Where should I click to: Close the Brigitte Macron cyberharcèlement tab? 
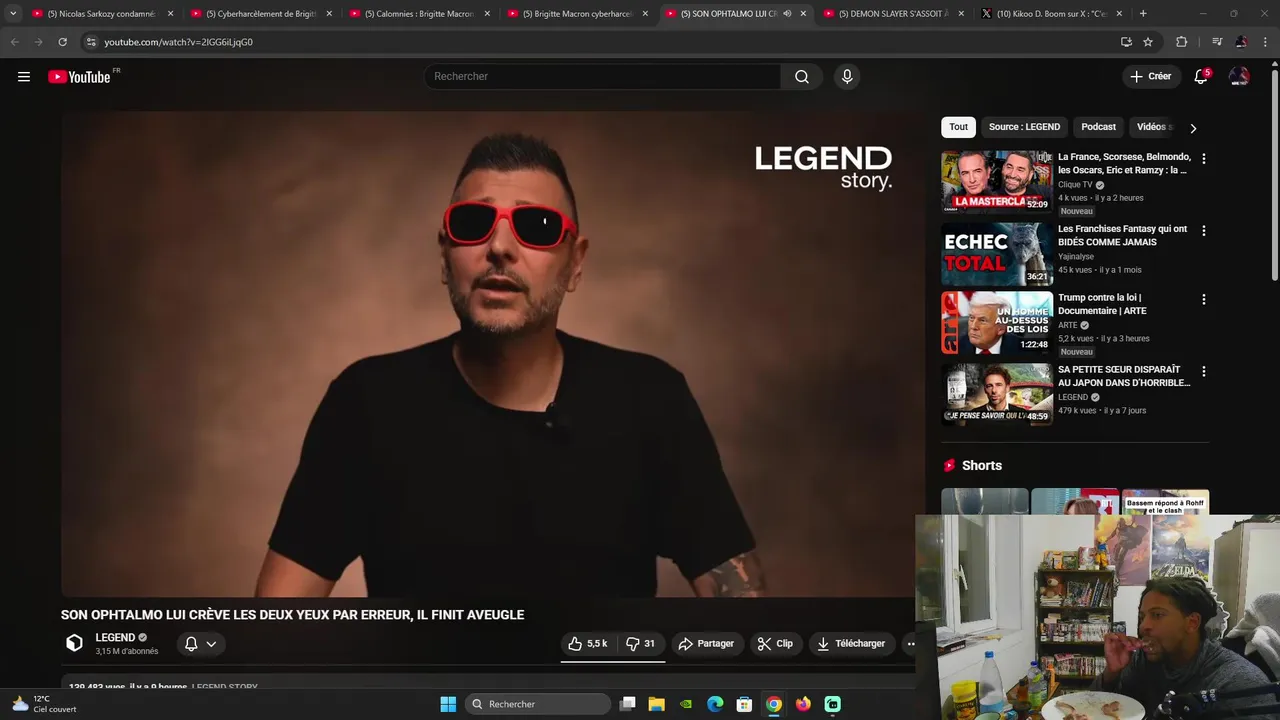point(645,14)
